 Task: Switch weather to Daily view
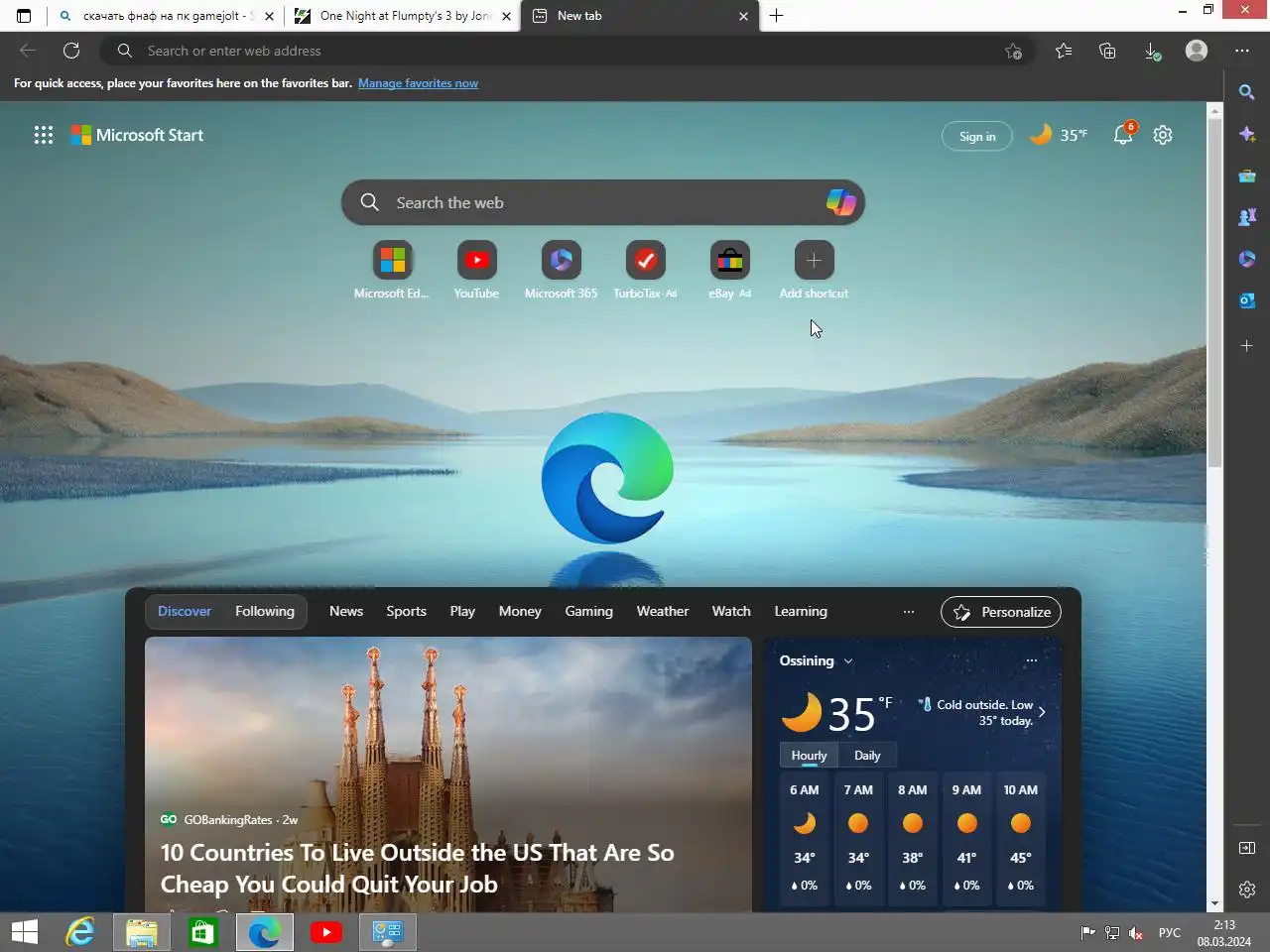(x=867, y=756)
